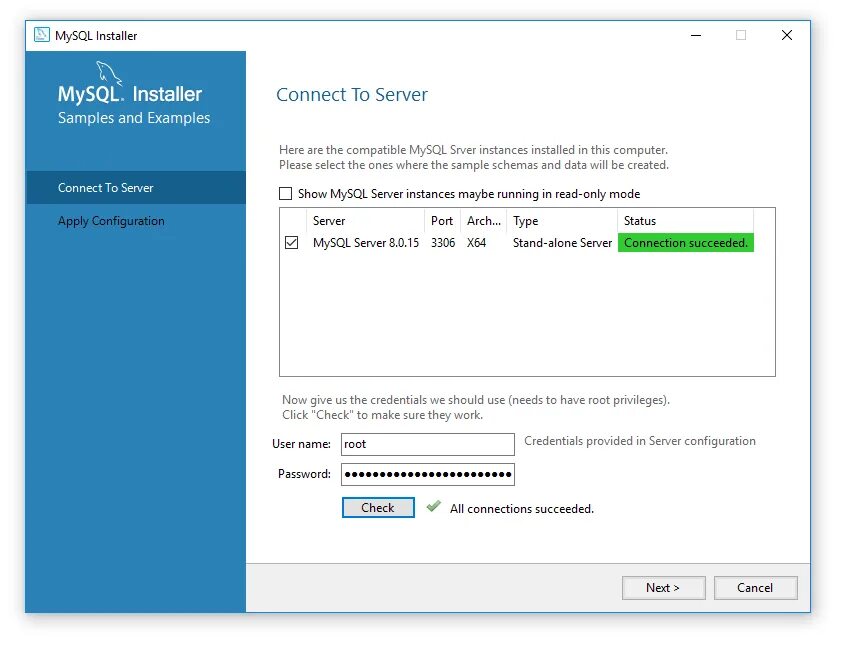
Task: Focus the User name field
Action: [x=428, y=444]
